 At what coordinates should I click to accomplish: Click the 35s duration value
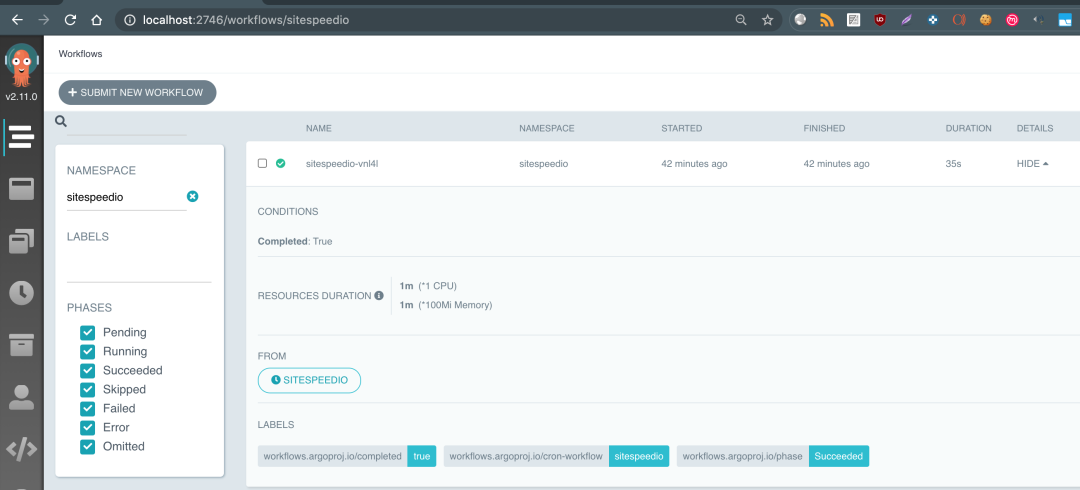coord(953,164)
